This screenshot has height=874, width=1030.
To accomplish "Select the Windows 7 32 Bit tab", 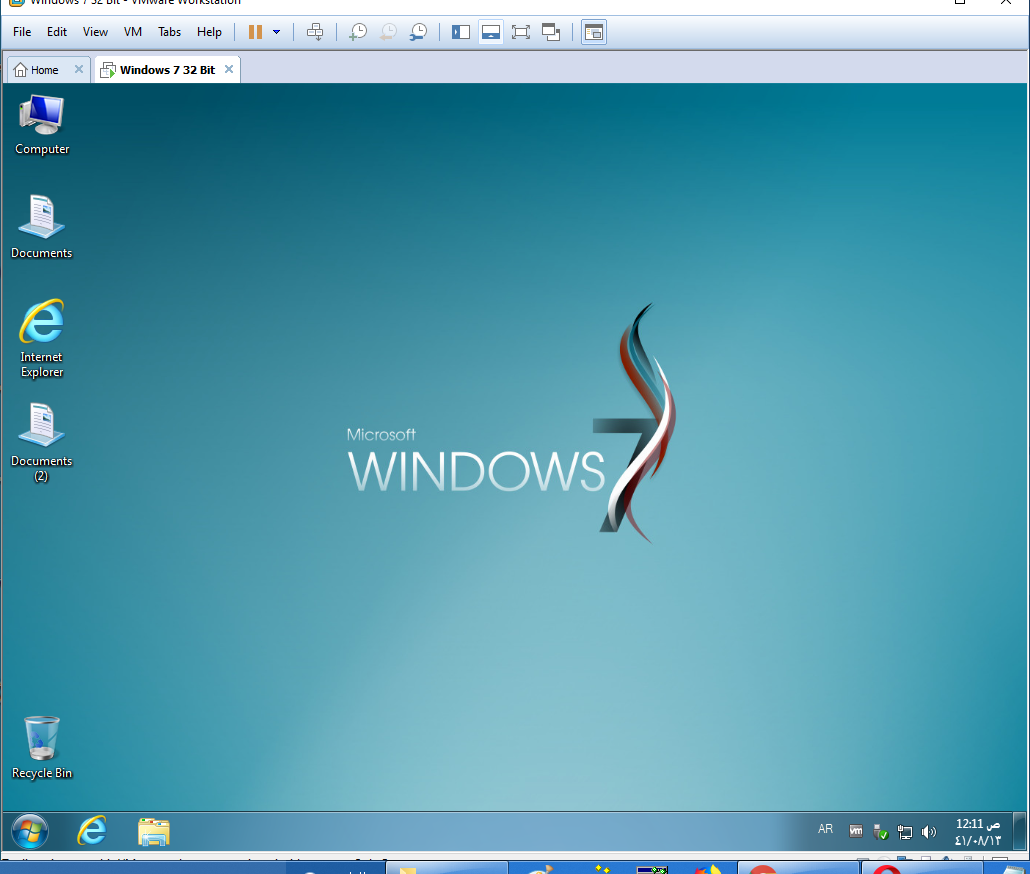I will click(167, 70).
